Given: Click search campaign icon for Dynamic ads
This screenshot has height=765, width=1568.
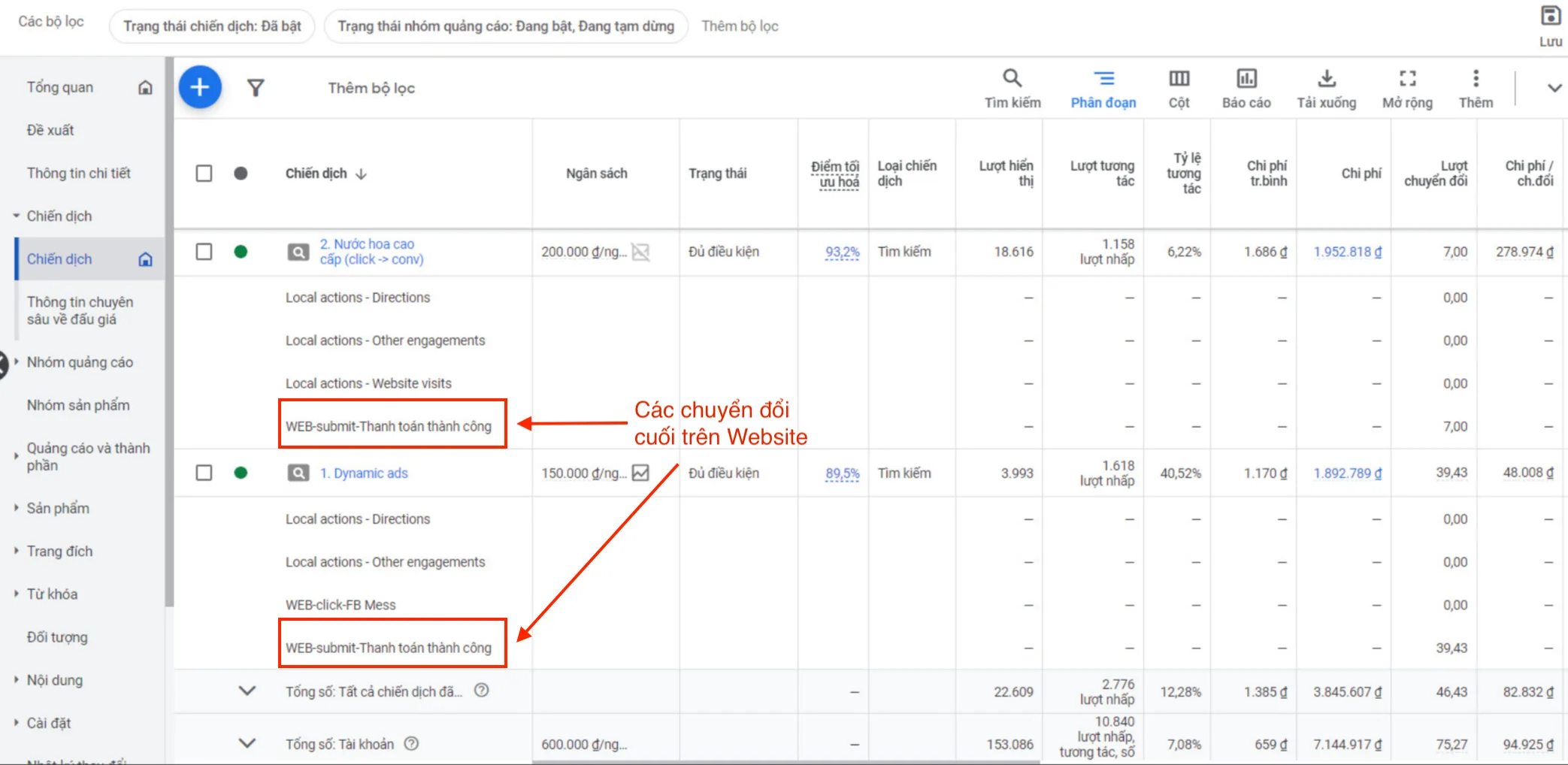Looking at the screenshot, I should [298, 473].
